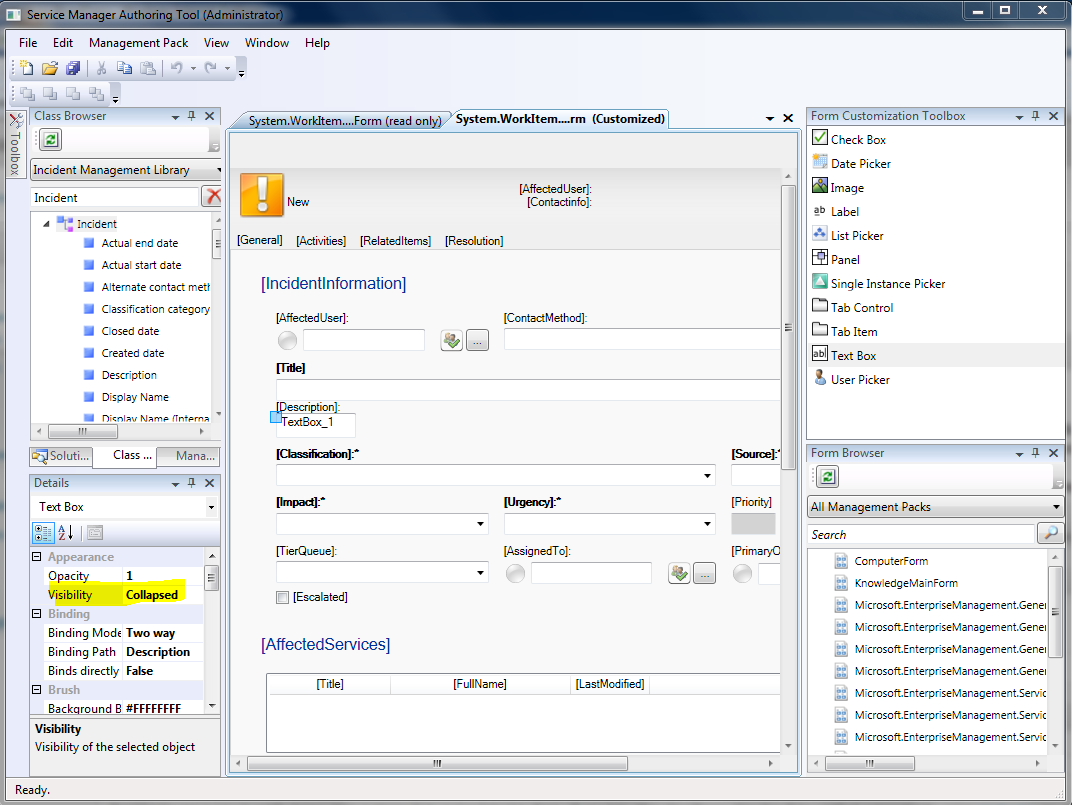The image size is (1072, 805).
Task: Pin the Details panel
Action: point(191,483)
